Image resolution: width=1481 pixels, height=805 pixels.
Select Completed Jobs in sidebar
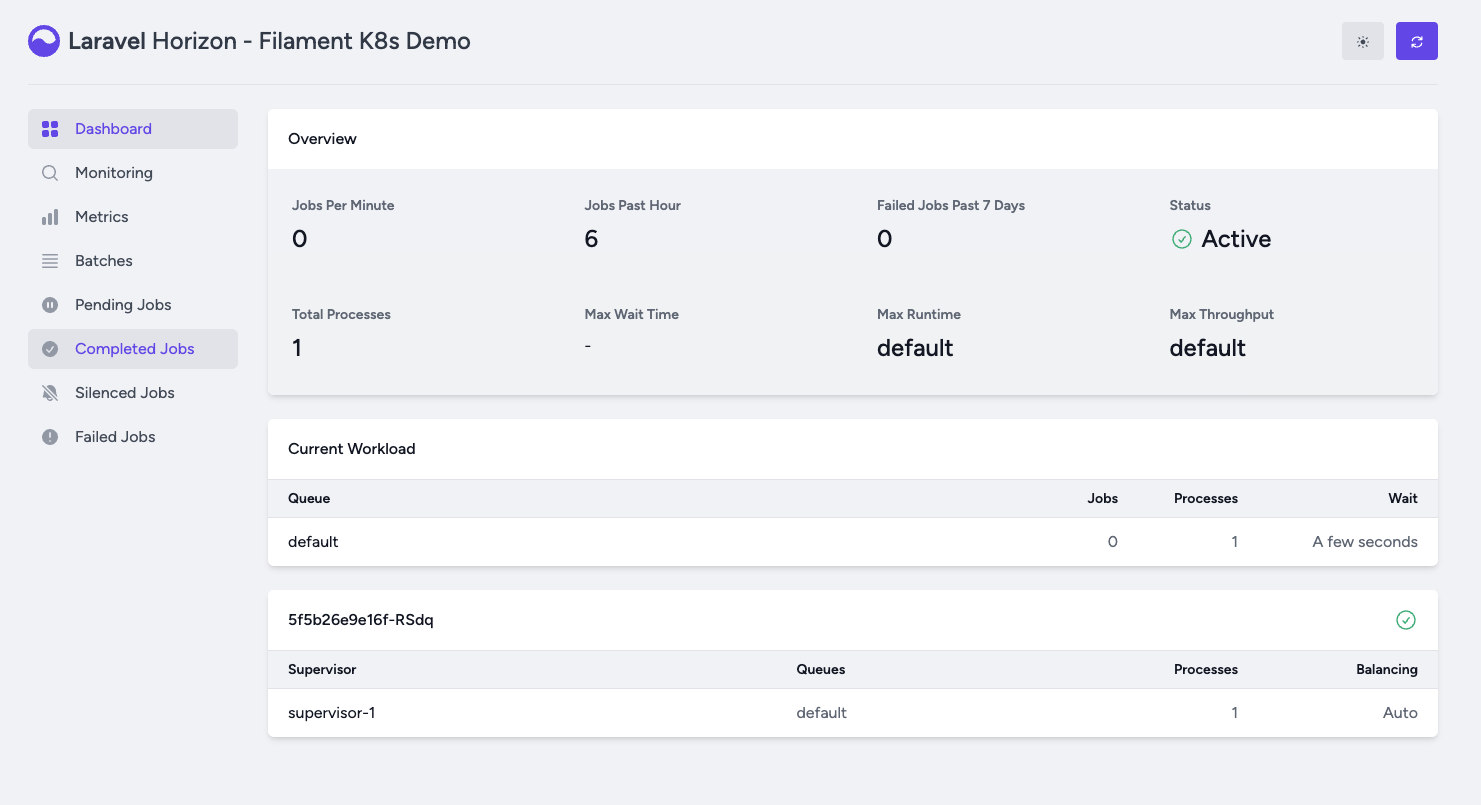[133, 349]
